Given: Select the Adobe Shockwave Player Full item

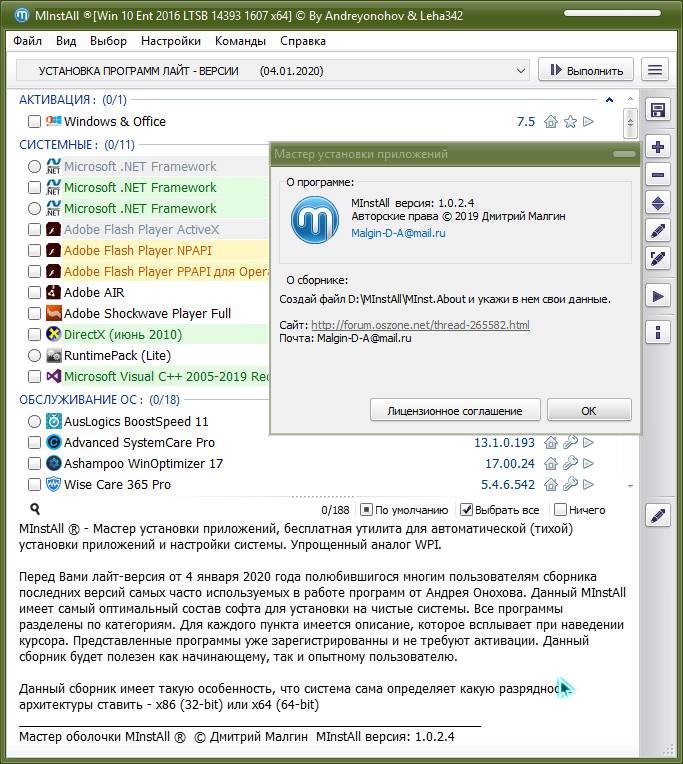Looking at the screenshot, I should (x=147, y=313).
